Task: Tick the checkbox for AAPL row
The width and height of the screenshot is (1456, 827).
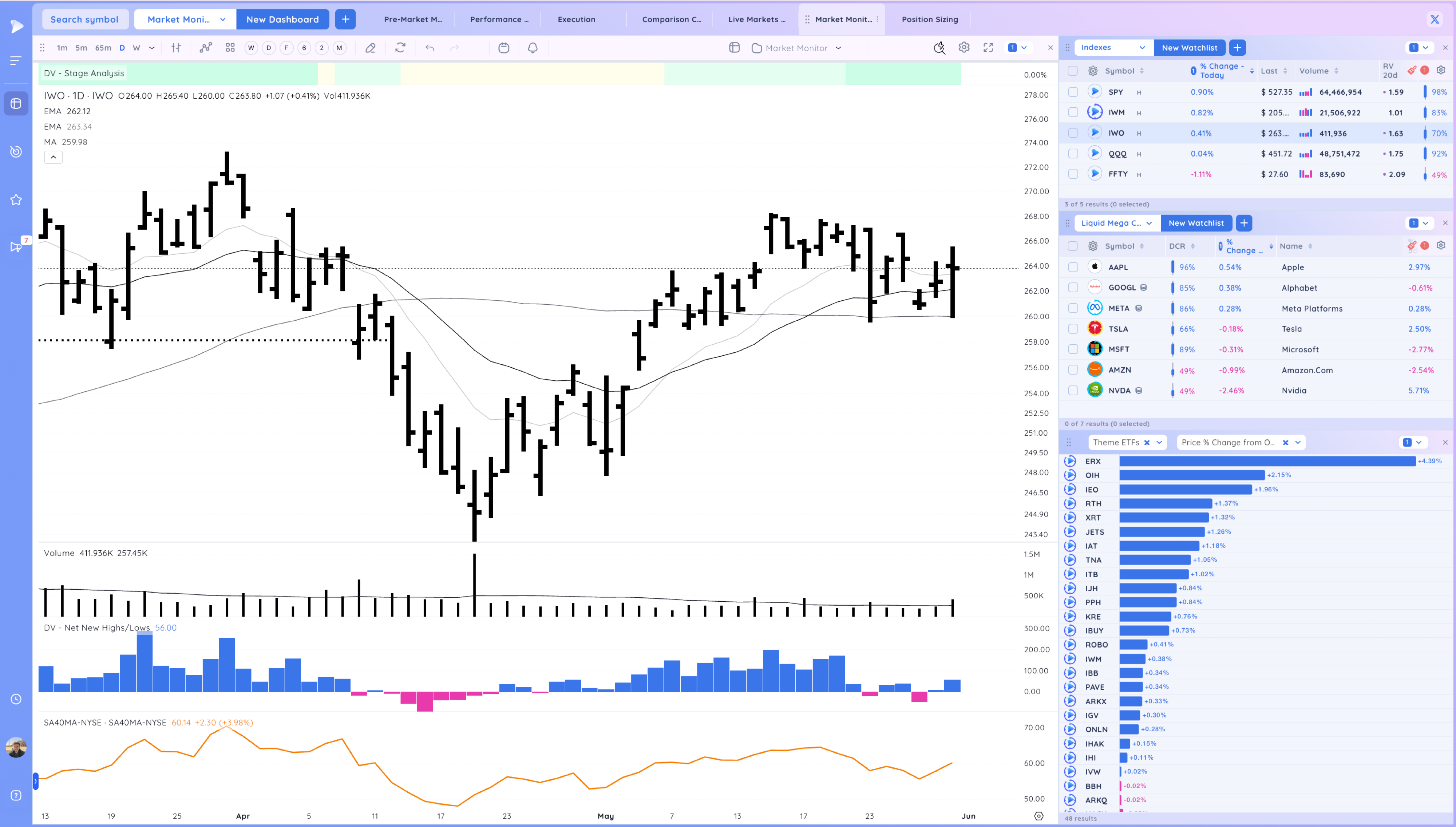Action: point(1073,267)
